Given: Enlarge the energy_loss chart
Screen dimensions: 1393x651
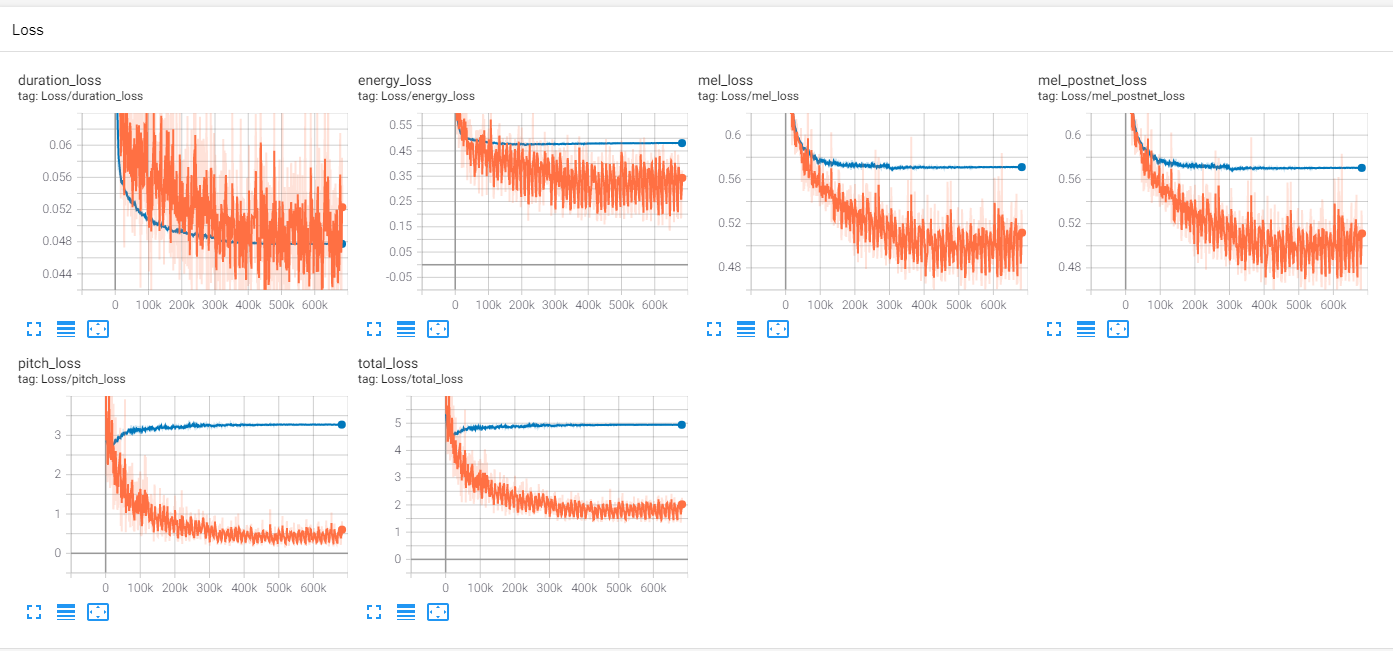Looking at the screenshot, I should pos(374,329).
